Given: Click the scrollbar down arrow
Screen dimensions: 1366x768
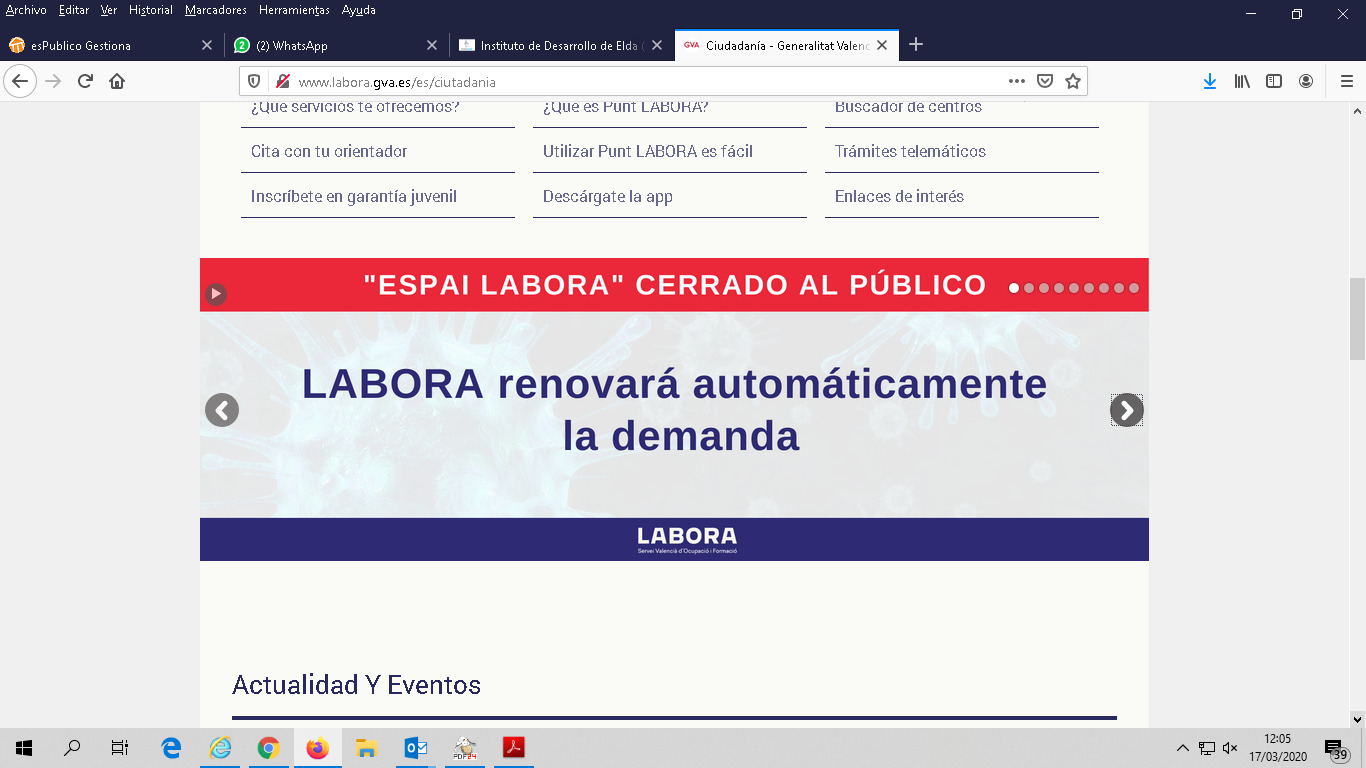Looking at the screenshot, I should 1357,719.
